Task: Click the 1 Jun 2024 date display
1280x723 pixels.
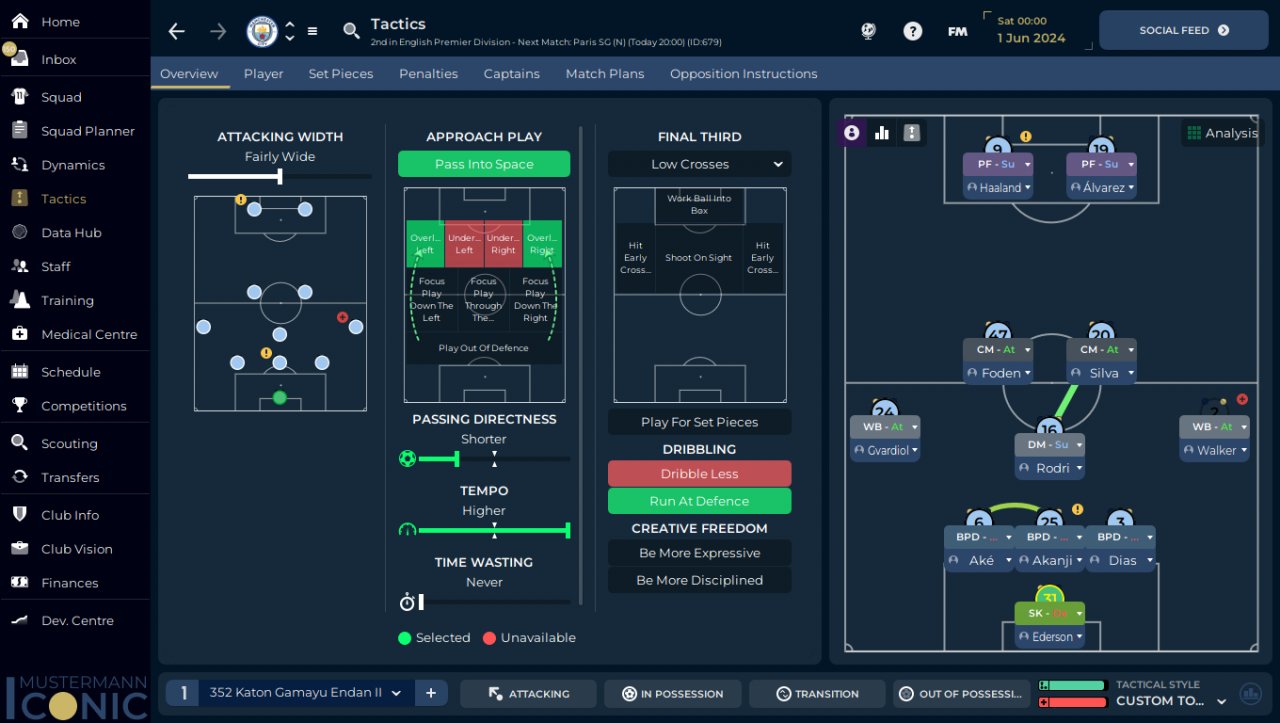Action: pyautogui.click(x=1031, y=38)
